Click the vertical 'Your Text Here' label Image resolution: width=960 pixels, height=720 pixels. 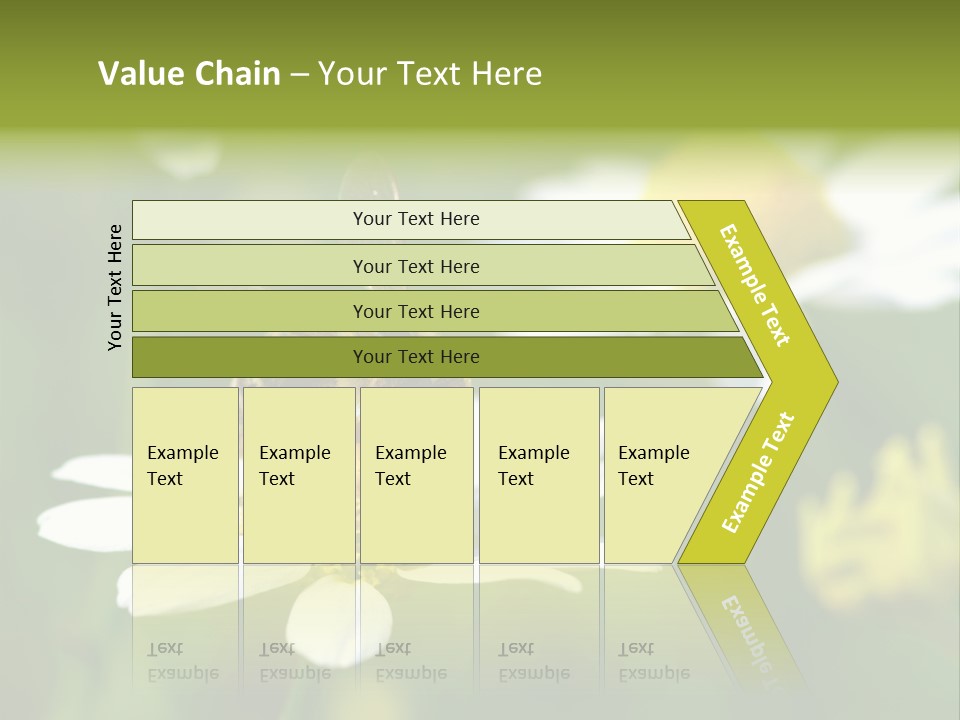[115, 288]
